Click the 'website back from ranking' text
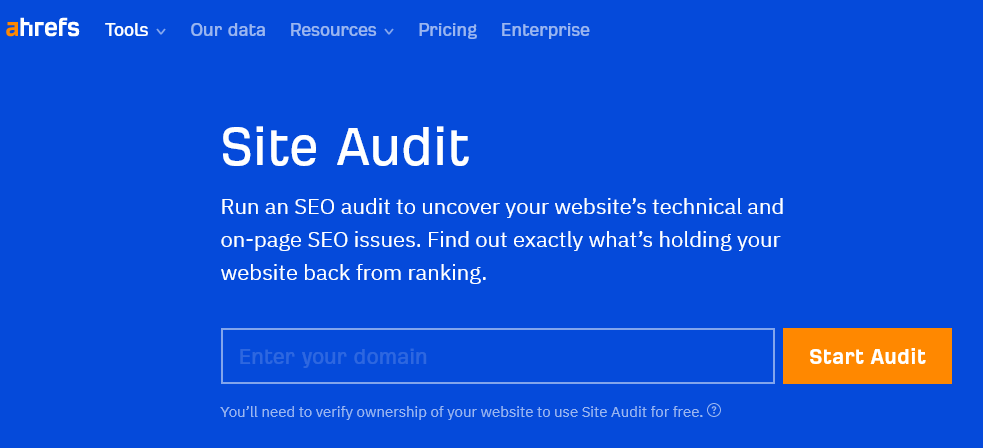This screenshot has width=983, height=448. coord(353,273)
